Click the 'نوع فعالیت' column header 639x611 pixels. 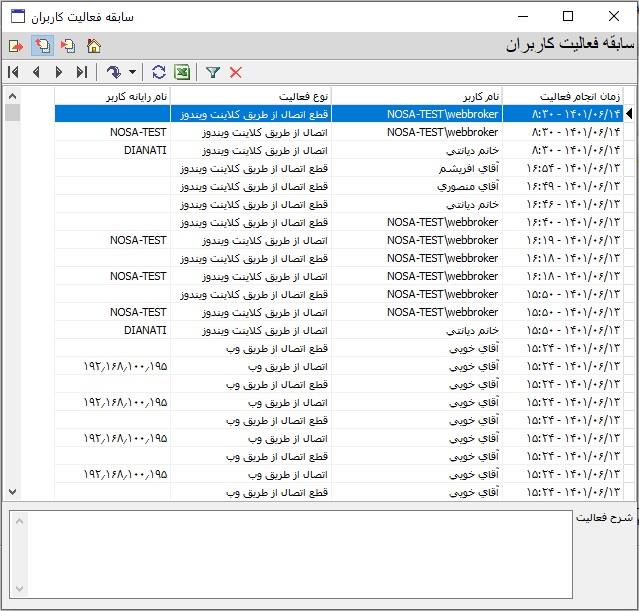[250, 96]
